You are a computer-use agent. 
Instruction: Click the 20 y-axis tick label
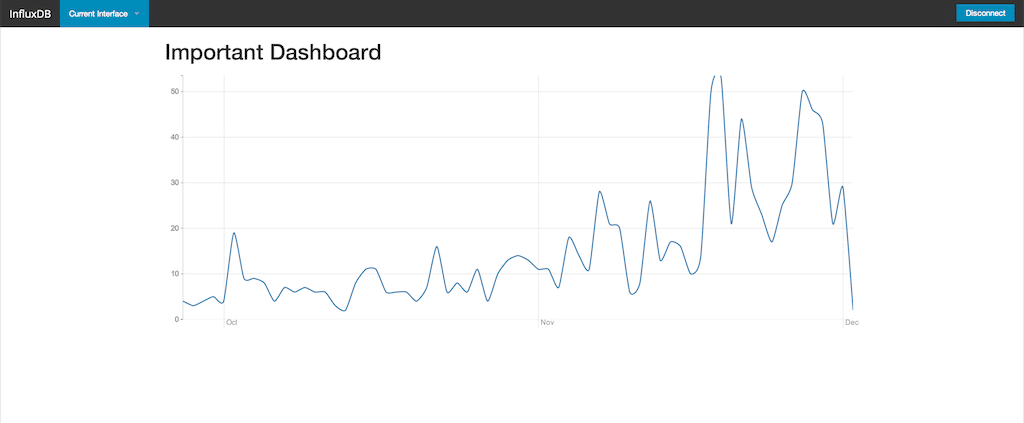(x=175, y=228)
